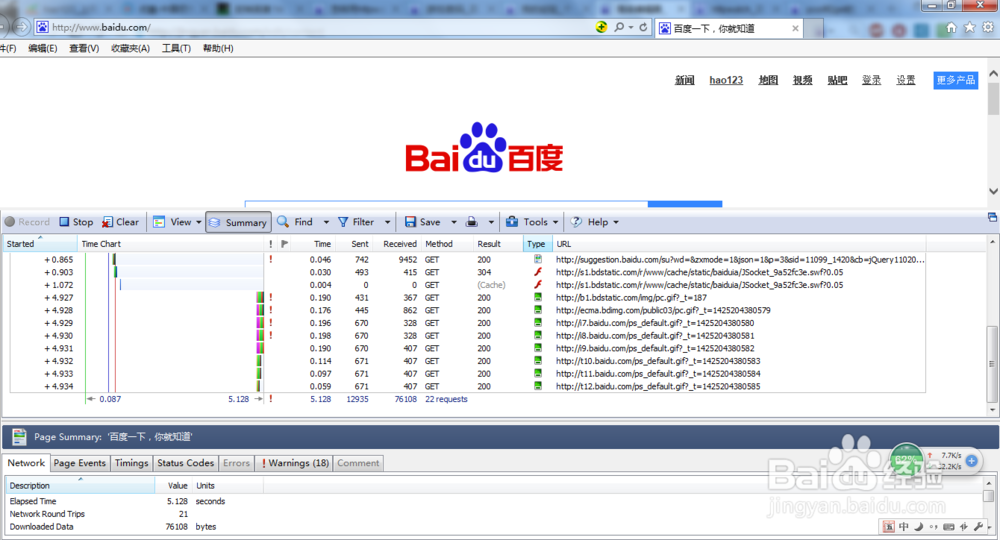This screenshot has height=540, width=1000.
Task: Stop the HttpWatch recording
Action: click(x=76, y=222)
